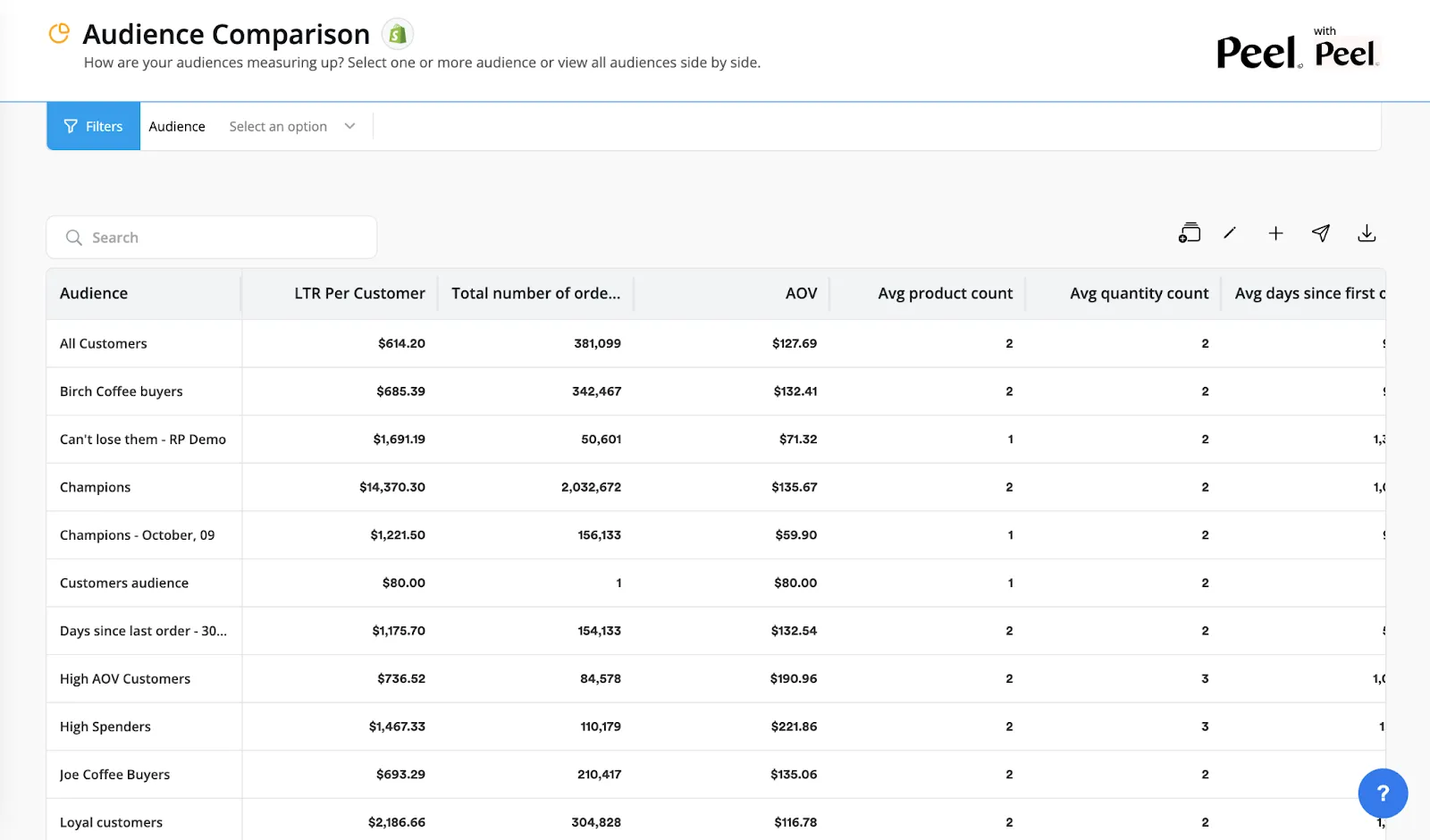Sort by the LTR Per Customer column header
The width and height of the screenshot is (1430, 840).
(x=359, y=293)
